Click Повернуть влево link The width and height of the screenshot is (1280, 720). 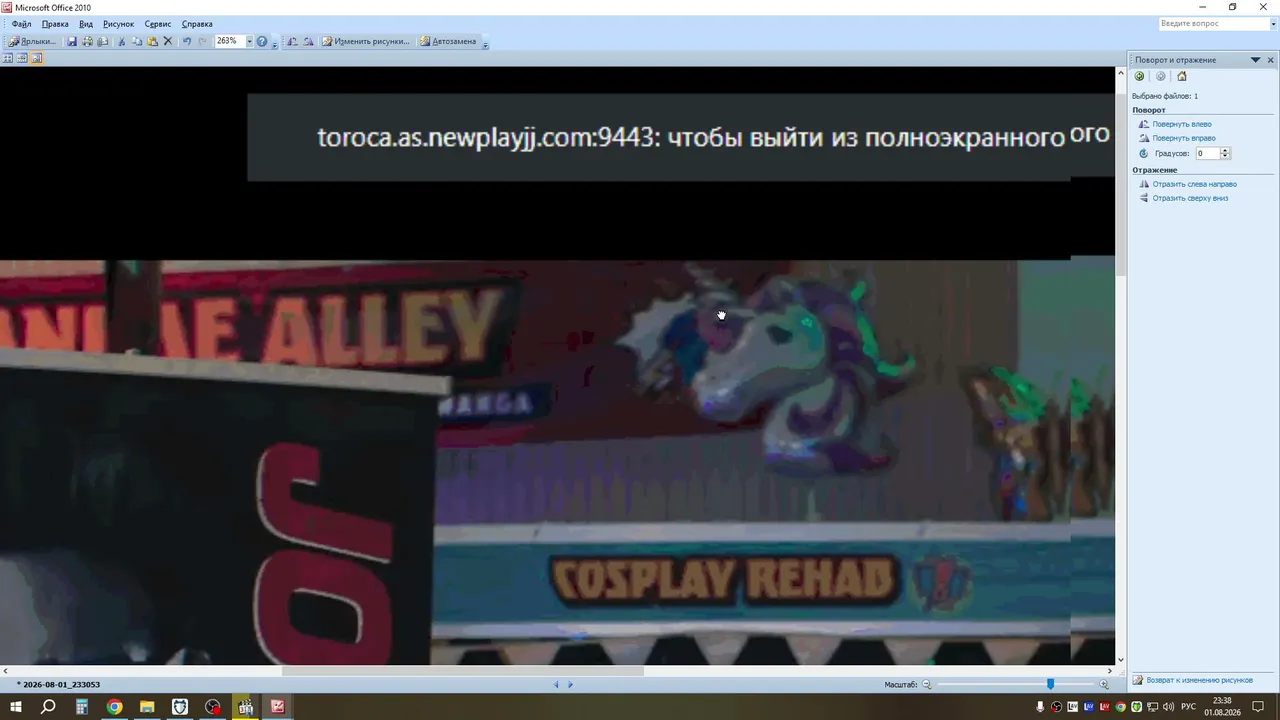coord(1182,124)
